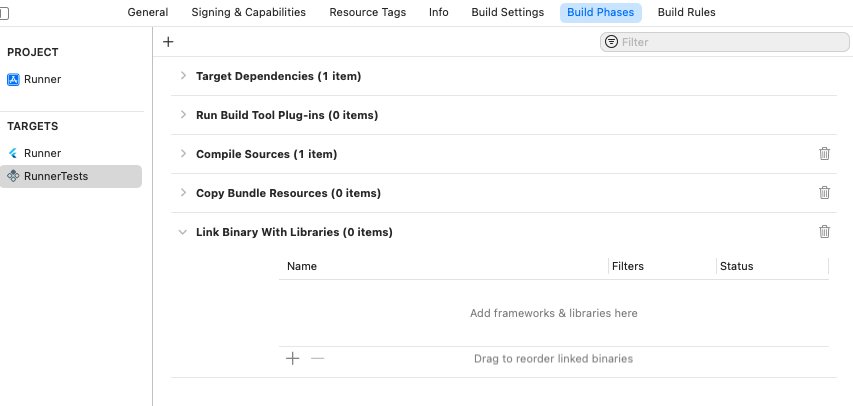
Task: Click the filter icon in search field
Action: coord(611,42)
